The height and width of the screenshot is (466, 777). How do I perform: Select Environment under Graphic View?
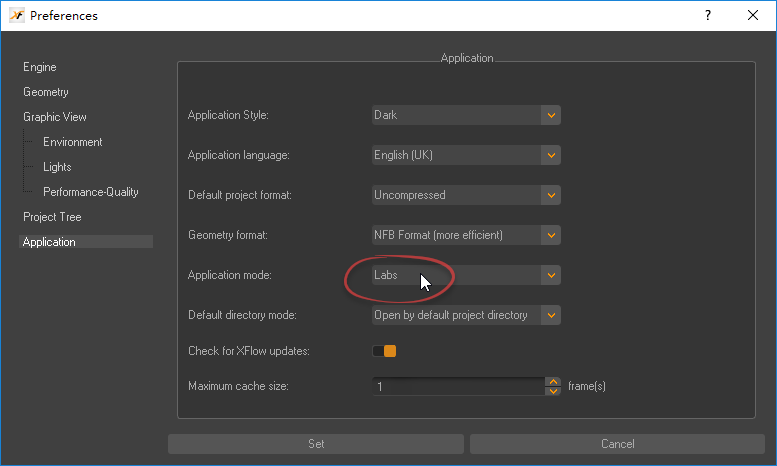[x=72, y=142]
